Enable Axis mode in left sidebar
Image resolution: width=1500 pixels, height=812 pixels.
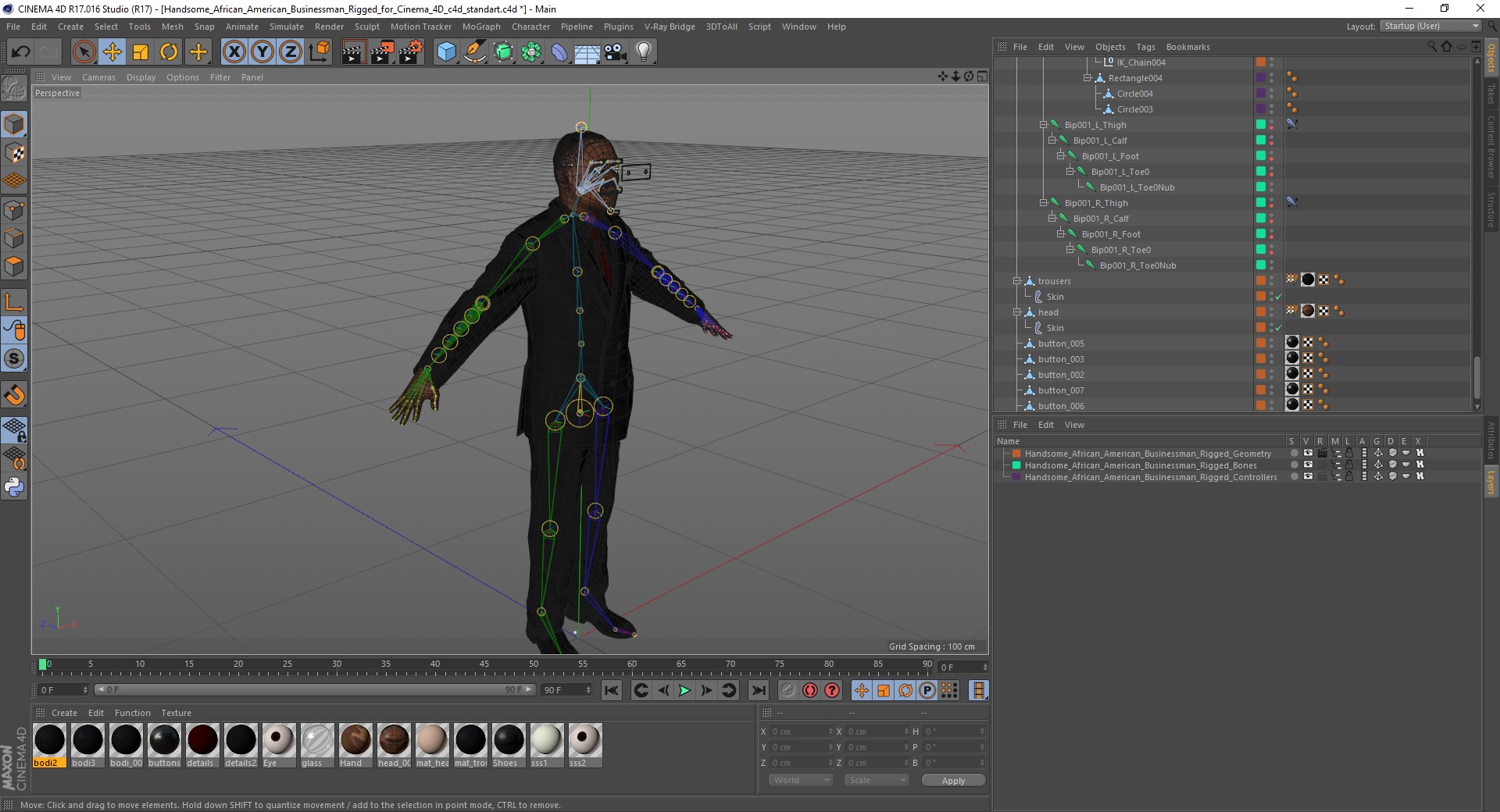14,302
